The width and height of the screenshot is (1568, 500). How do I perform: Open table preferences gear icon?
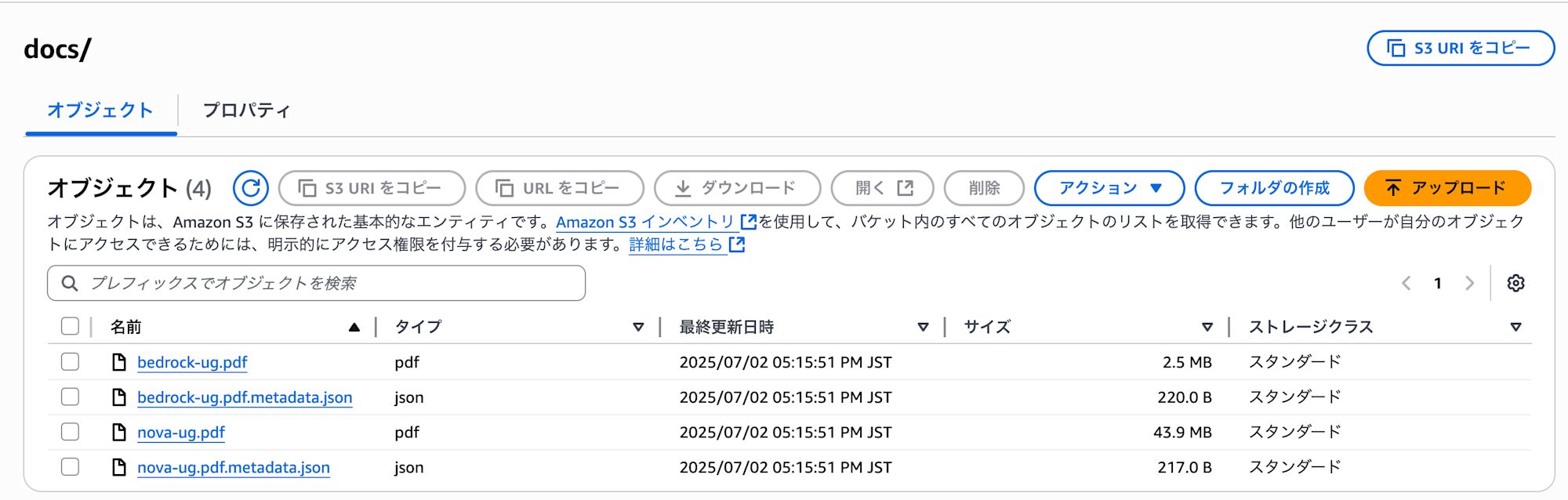(x=1515, y=283)
